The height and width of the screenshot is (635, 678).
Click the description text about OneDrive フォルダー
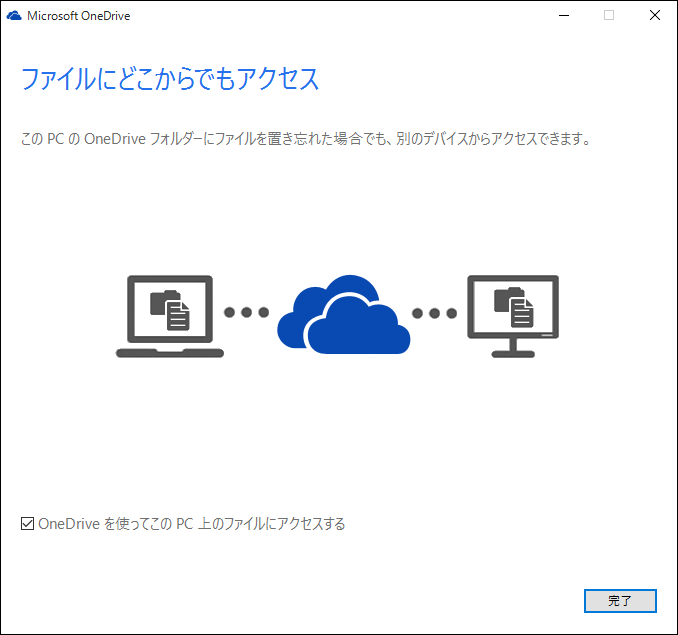(x=306, y=139)
